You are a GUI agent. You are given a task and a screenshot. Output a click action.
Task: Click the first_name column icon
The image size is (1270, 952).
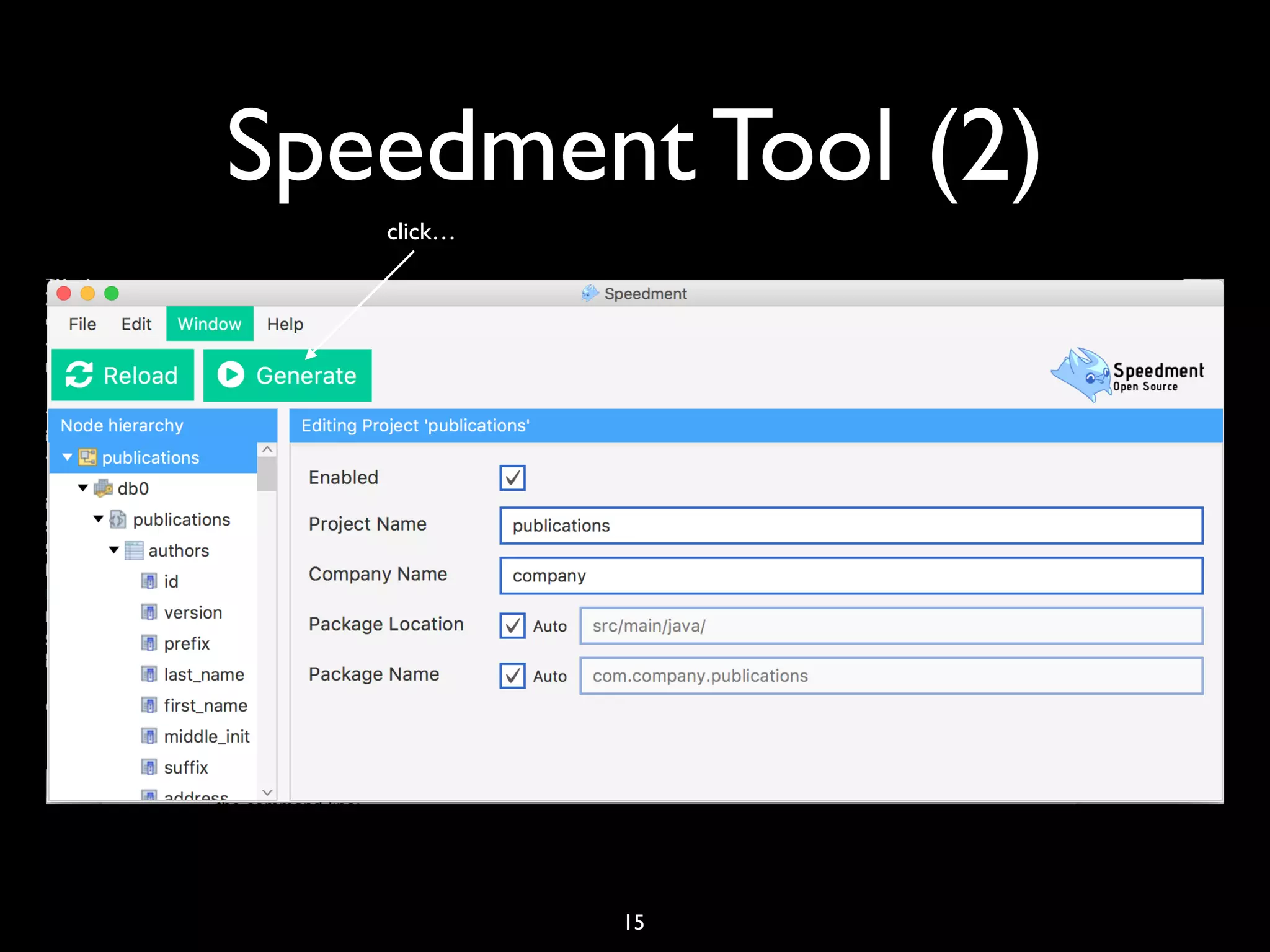(149, 705)
